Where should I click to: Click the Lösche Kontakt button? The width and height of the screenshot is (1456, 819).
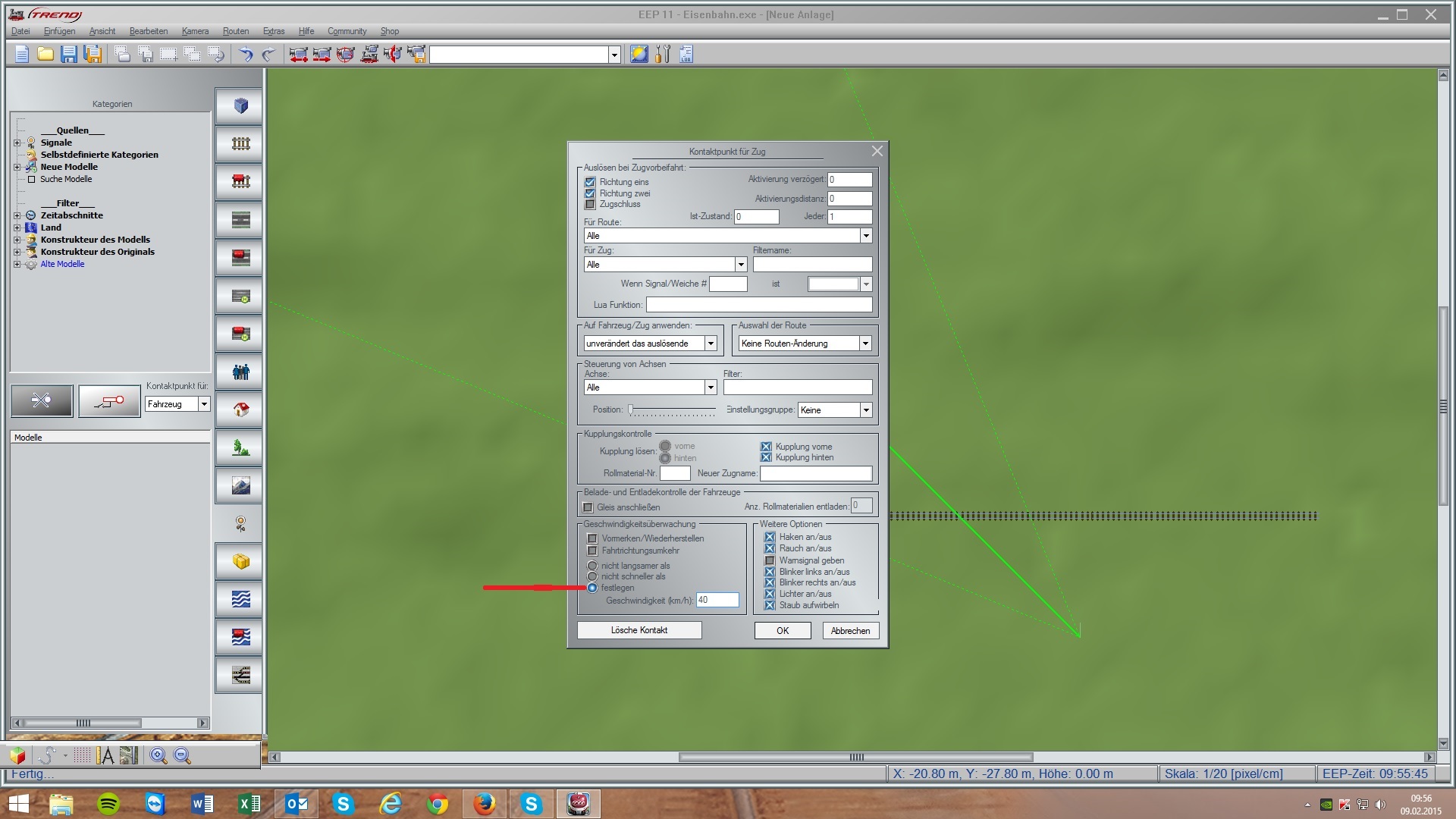coord(639,630)
